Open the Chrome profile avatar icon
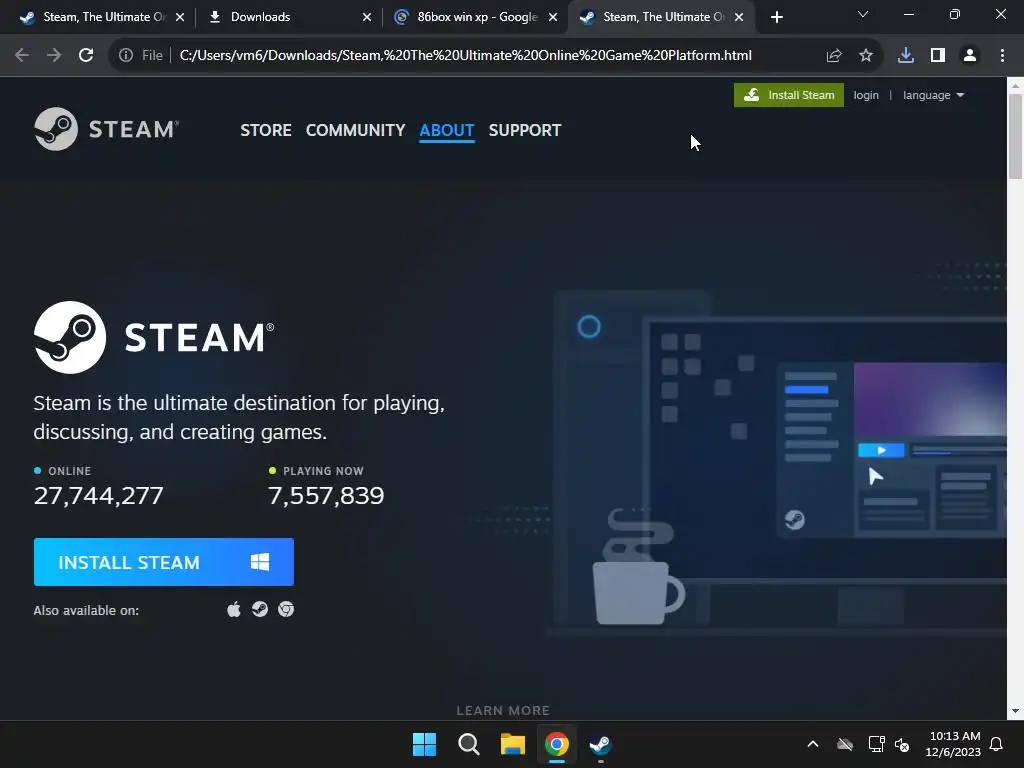Image resolution: width=1024 pixels, height=768 pixels. click(x=970, y=56)
